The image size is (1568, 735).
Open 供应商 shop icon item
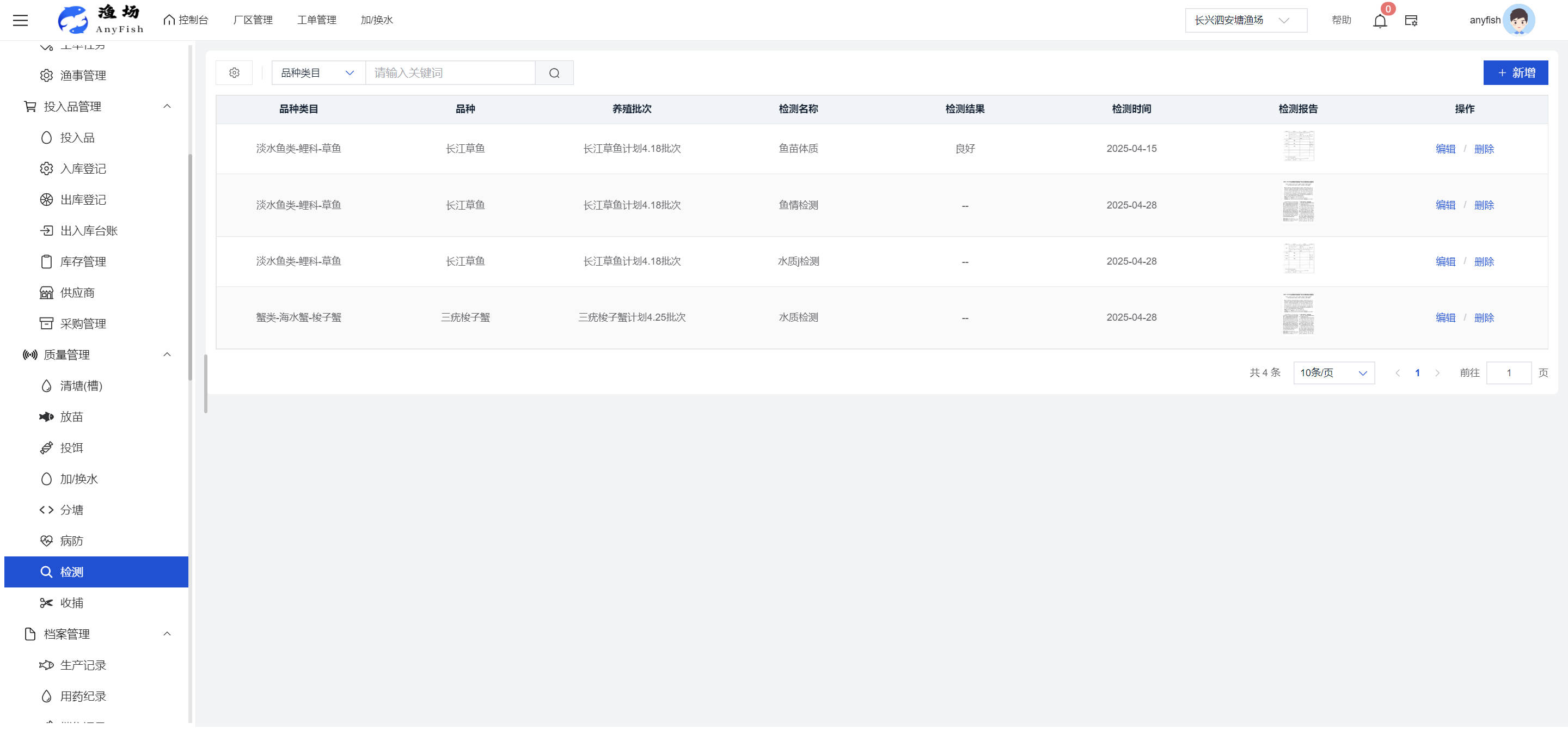[46, 293]
